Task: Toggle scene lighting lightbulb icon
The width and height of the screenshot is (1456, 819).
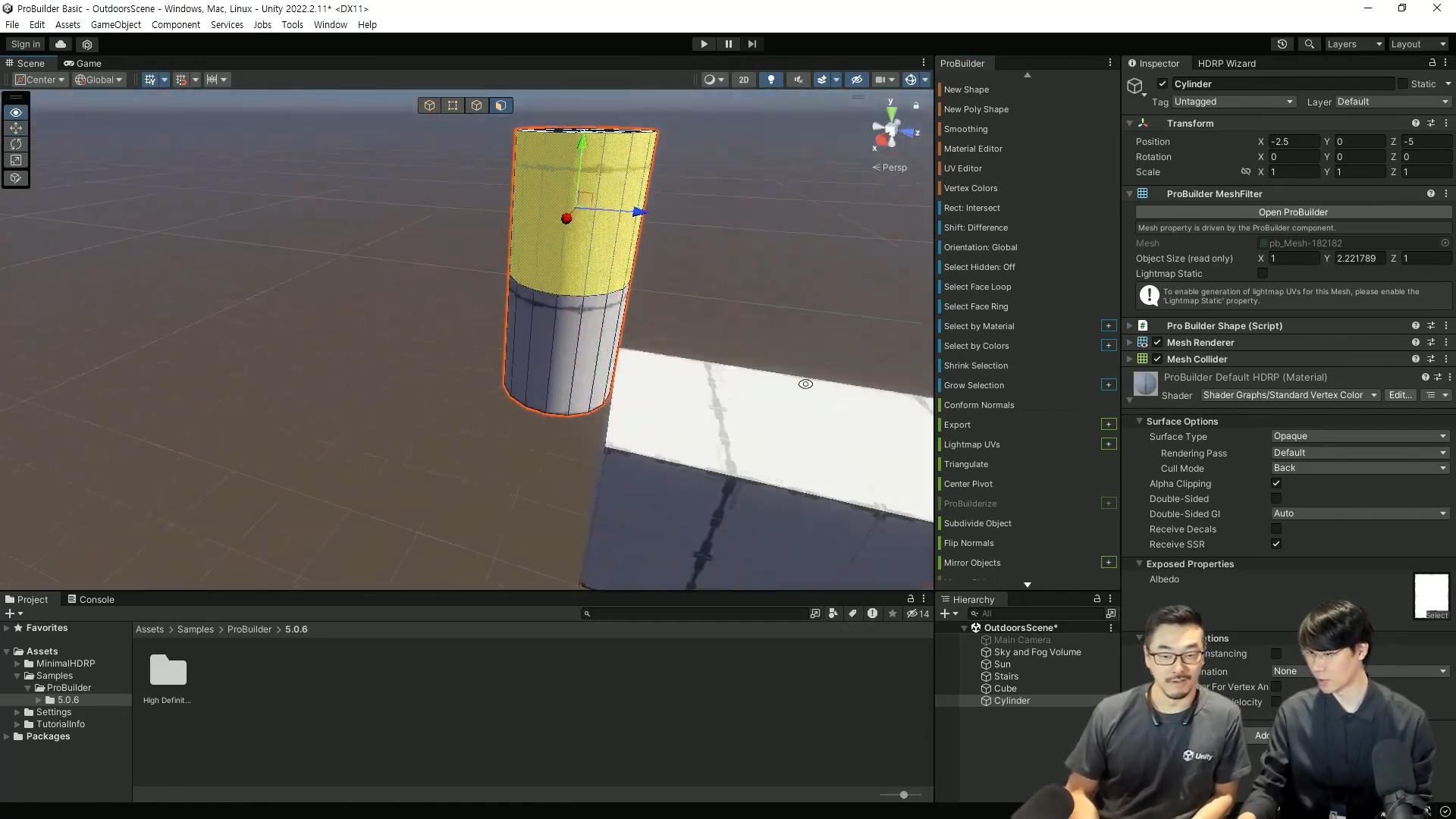Action: 771,80
